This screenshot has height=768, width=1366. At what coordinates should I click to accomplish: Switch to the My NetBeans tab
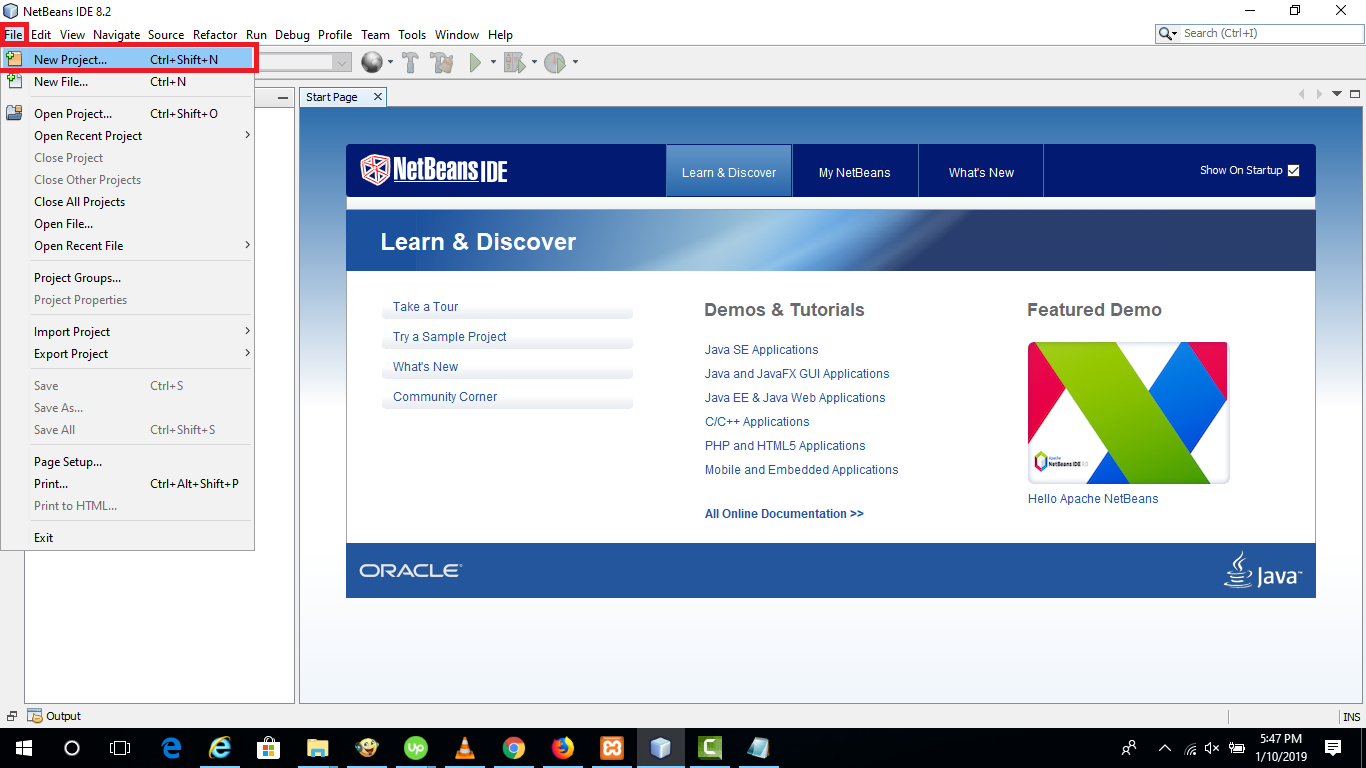854,171
